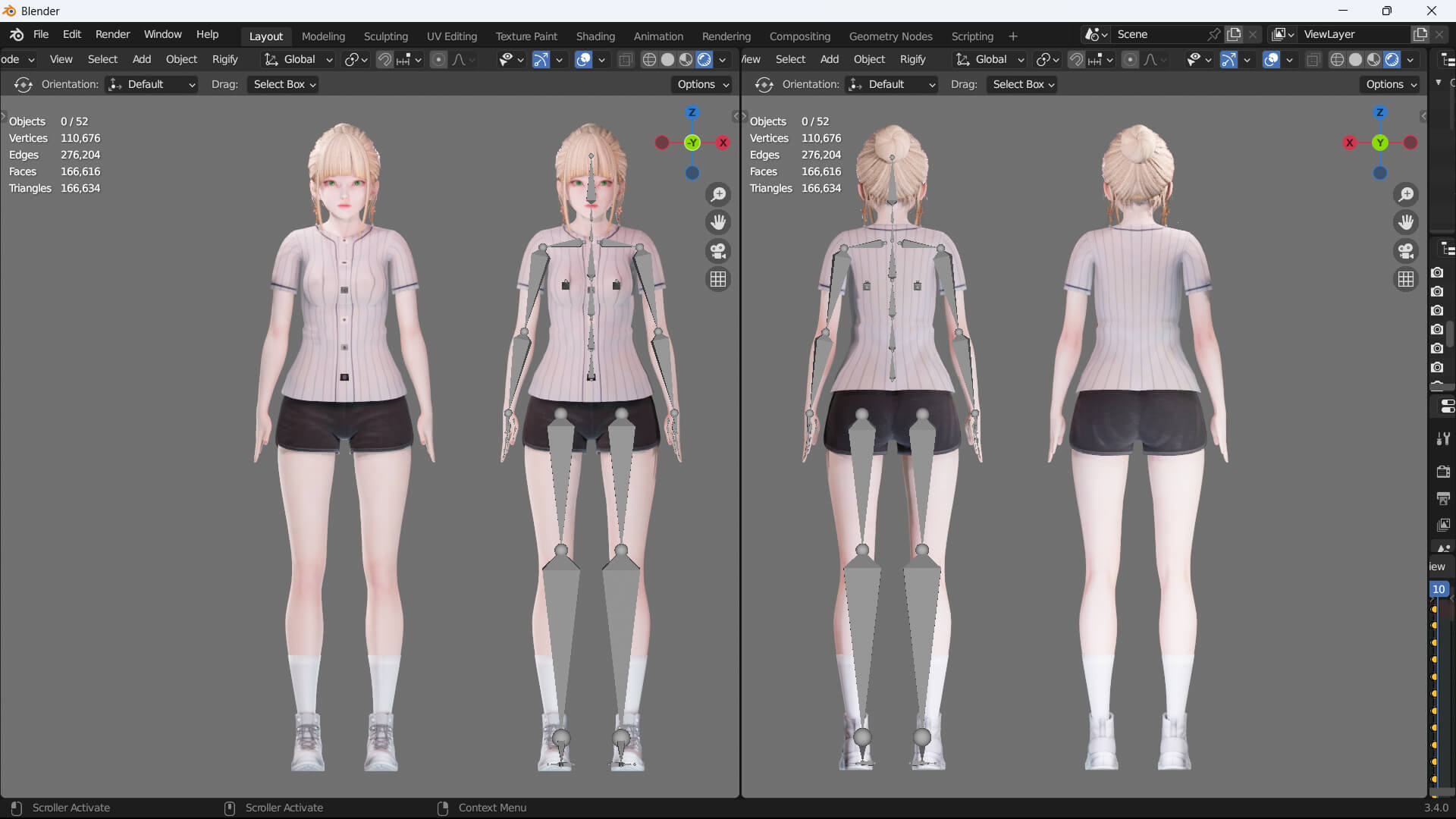This screenshot has width=1456, height=819.
Task: Open the View Layer properties tab icon
Action: click(1443, 525)
